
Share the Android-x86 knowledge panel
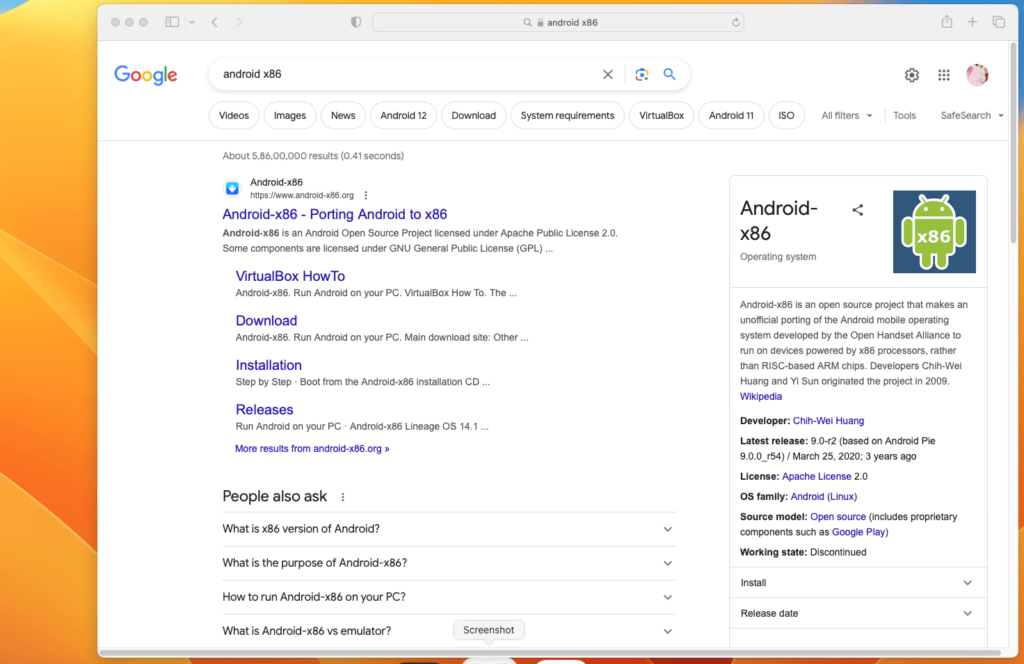[x=858, y=208]
